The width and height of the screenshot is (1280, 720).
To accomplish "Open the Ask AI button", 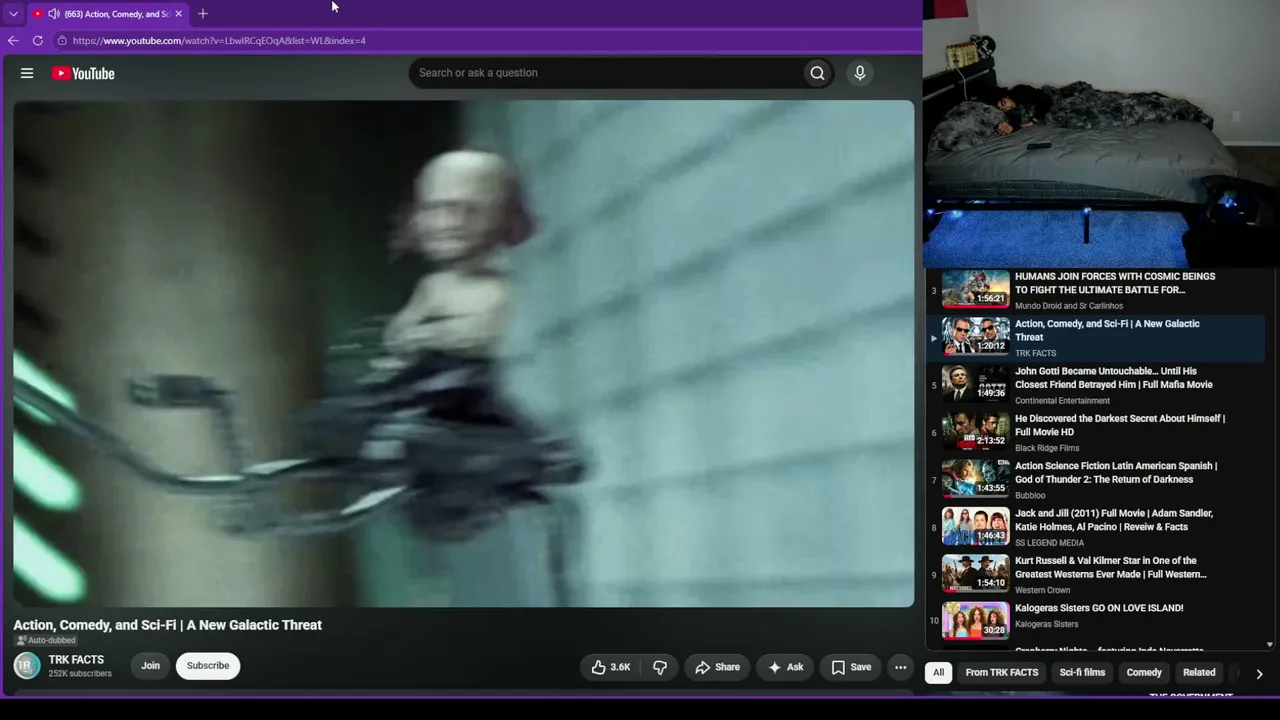I will tap(785, 667).
